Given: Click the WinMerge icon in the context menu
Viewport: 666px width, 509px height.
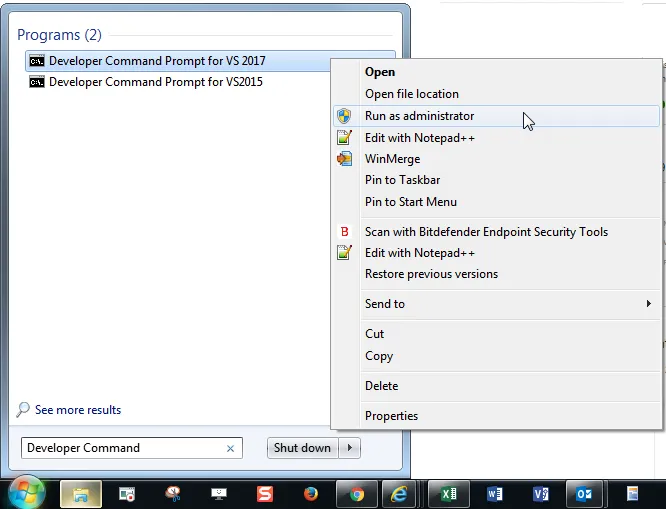Looking at the screenshot, I should click(x=344, y=159).
